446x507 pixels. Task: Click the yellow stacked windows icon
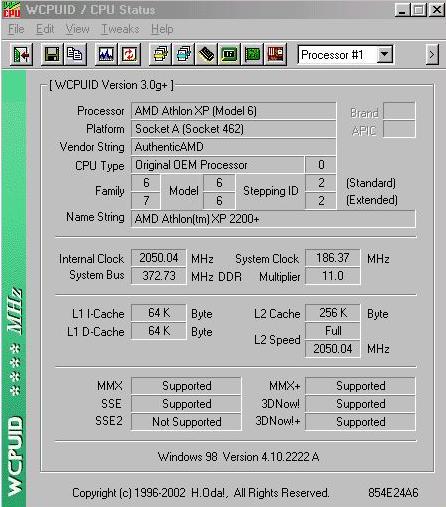tap(160, 54)
